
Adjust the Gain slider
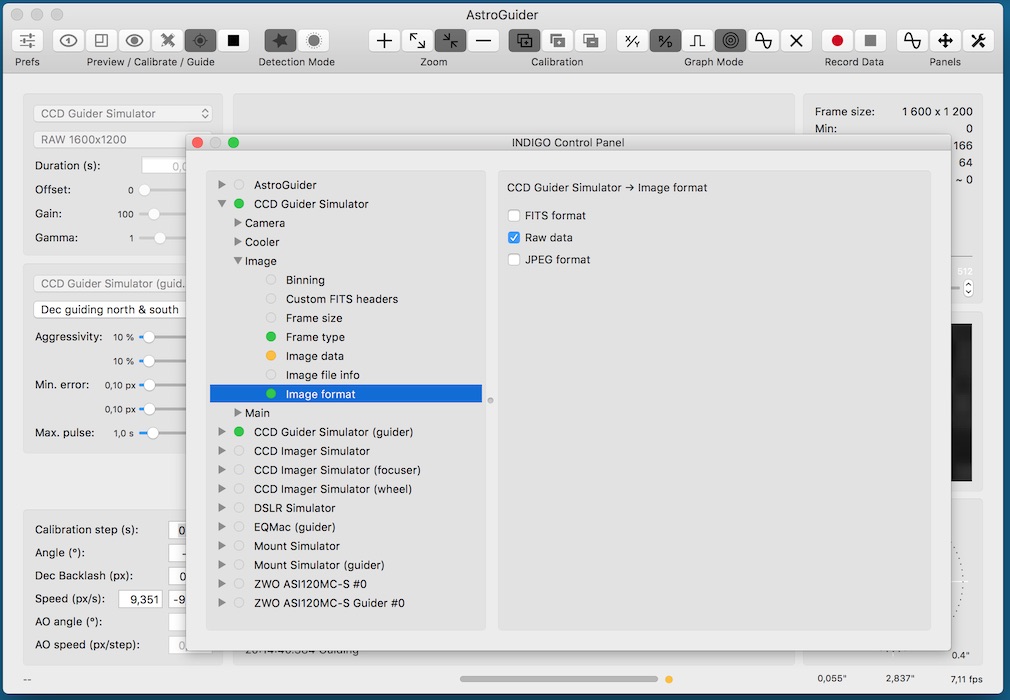click(153, 214)
